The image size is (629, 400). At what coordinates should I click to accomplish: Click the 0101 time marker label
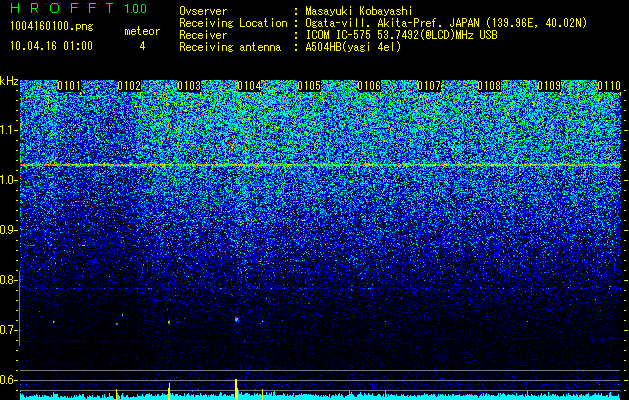click(x=69, y=86)
